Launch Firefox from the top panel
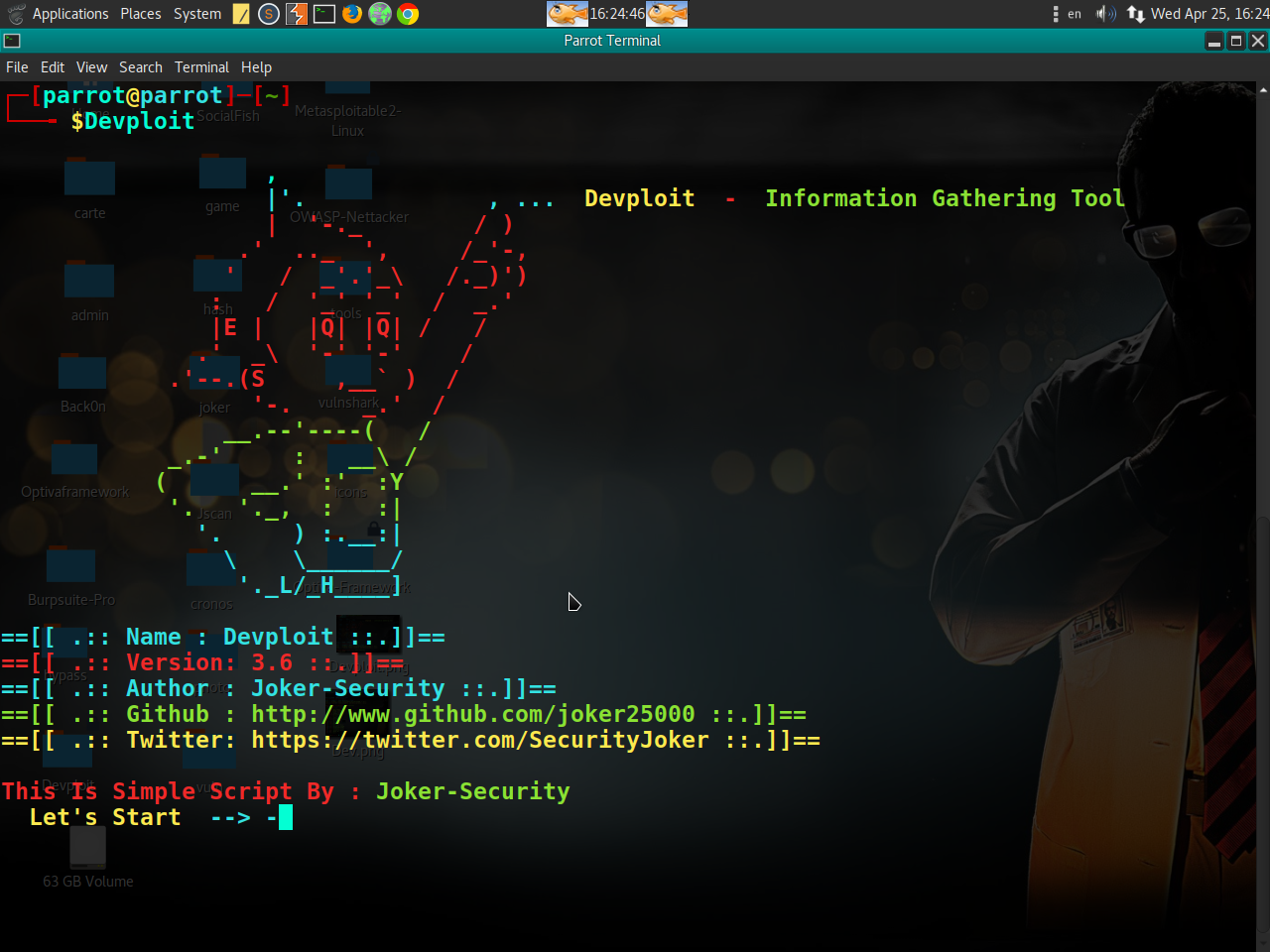This screenshot has height=952, width=1270. (x=352, y=14)
